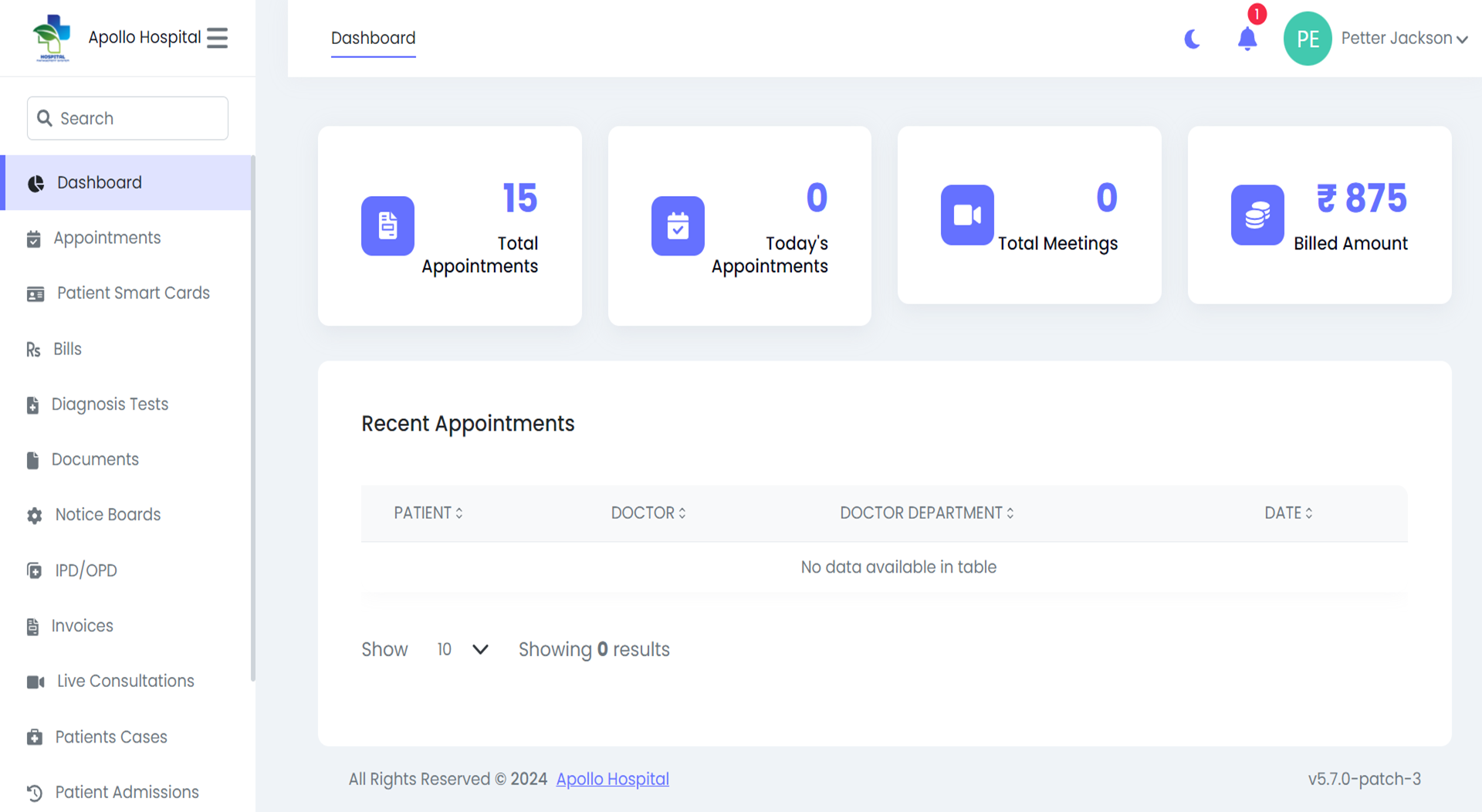This screenshot has height=812, width=1482.
Task: Select the IPD/OPD sidebar icon
Action: (x=34, y=571)
